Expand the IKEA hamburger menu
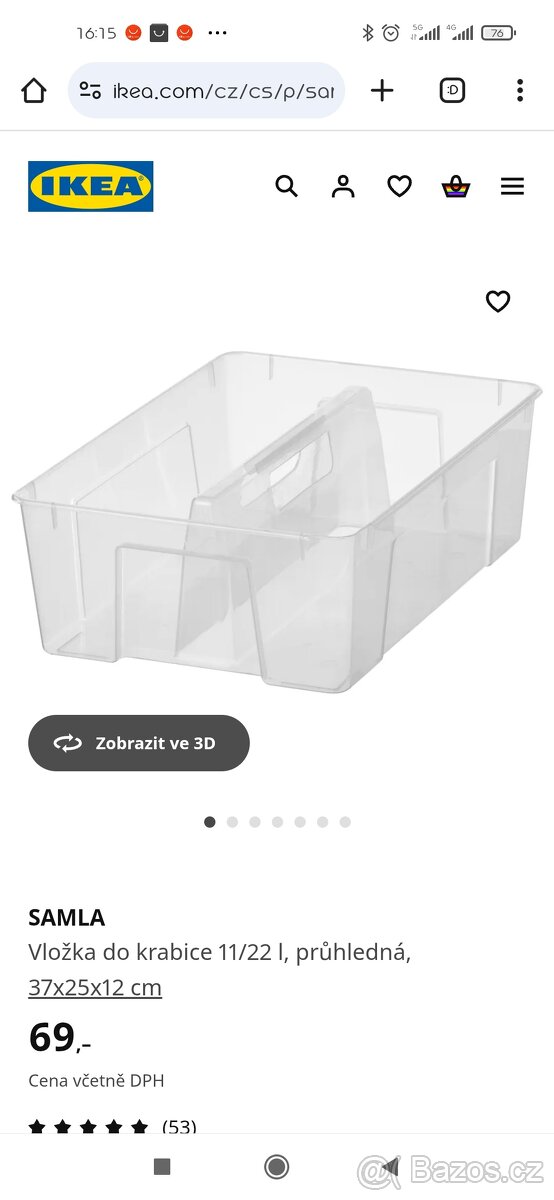Screen dimensions: 554x1200 (x=512, y=186)
